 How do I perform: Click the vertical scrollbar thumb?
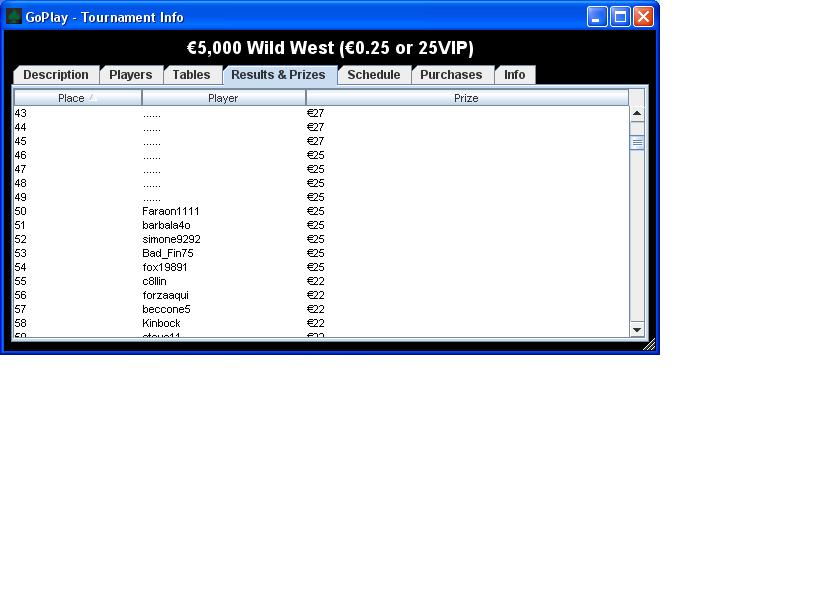pyautogui.click(x=637, y=143)
